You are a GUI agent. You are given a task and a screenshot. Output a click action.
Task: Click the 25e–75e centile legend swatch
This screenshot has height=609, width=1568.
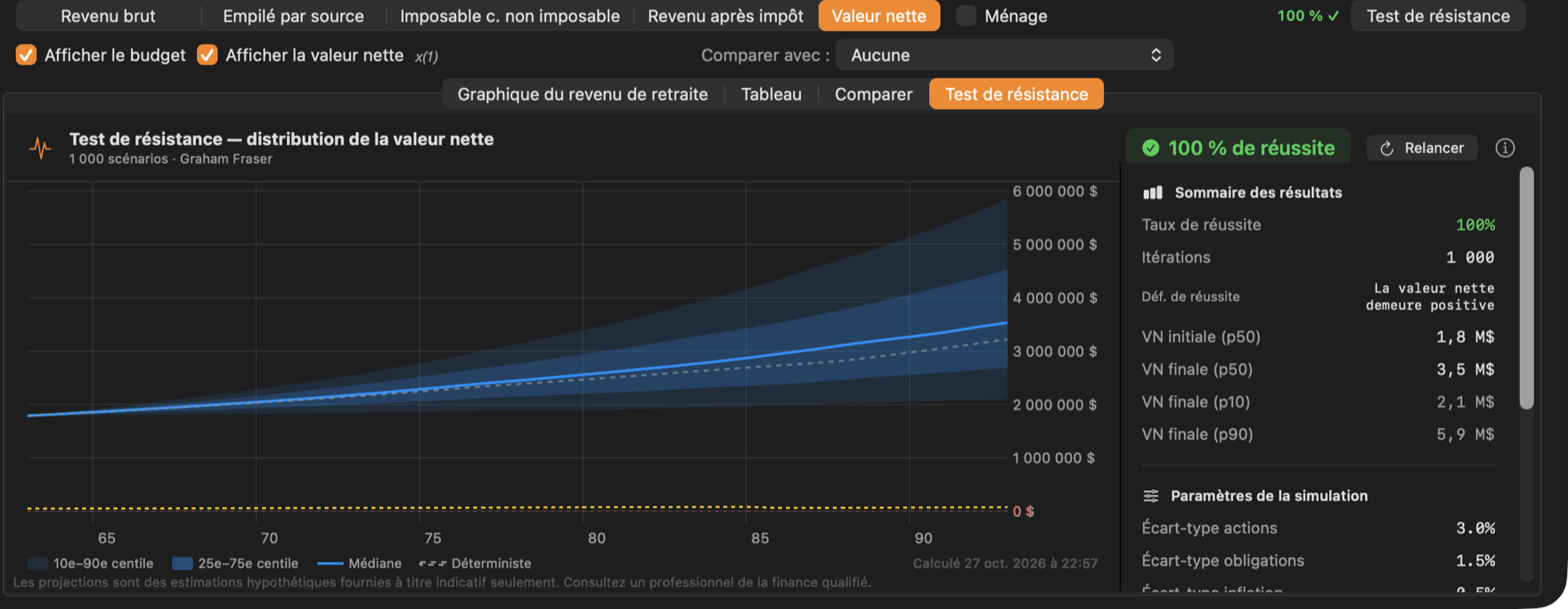pos(183,564)
